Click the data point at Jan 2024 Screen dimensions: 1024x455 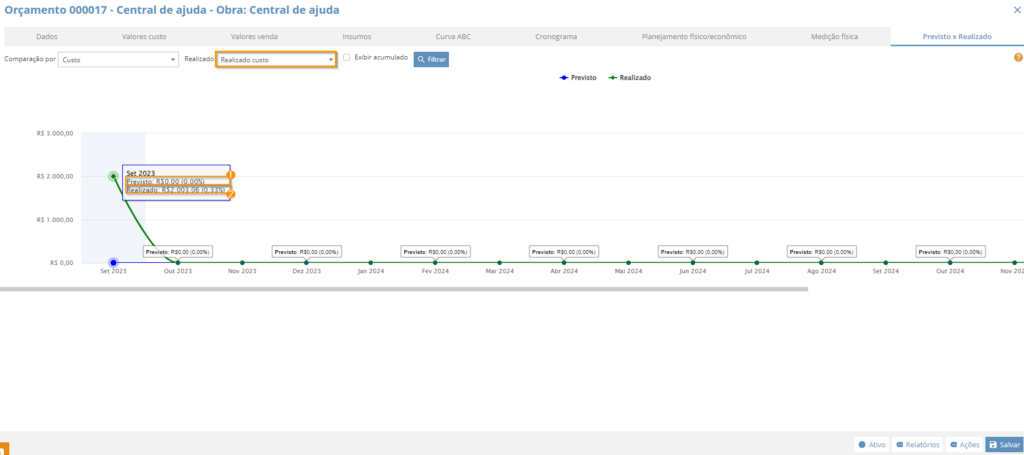coord(371,262)
